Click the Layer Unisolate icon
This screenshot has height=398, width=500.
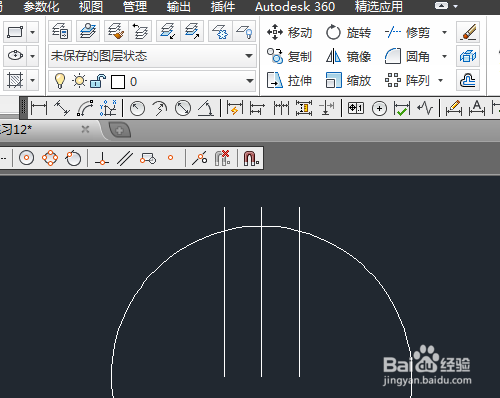coord(192,31)
